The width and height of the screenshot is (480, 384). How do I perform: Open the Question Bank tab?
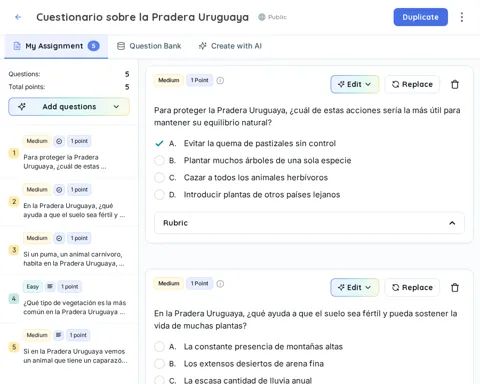(x=149, y=46)
